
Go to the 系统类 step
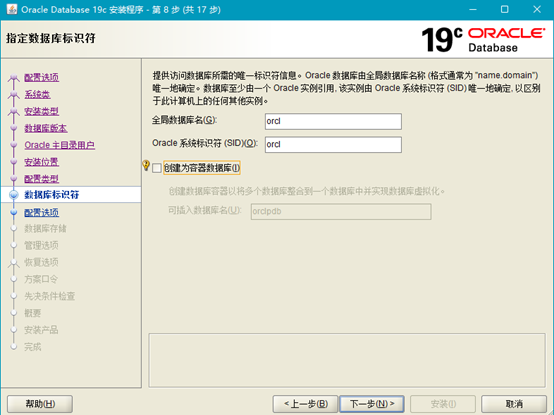coord(37,94)
